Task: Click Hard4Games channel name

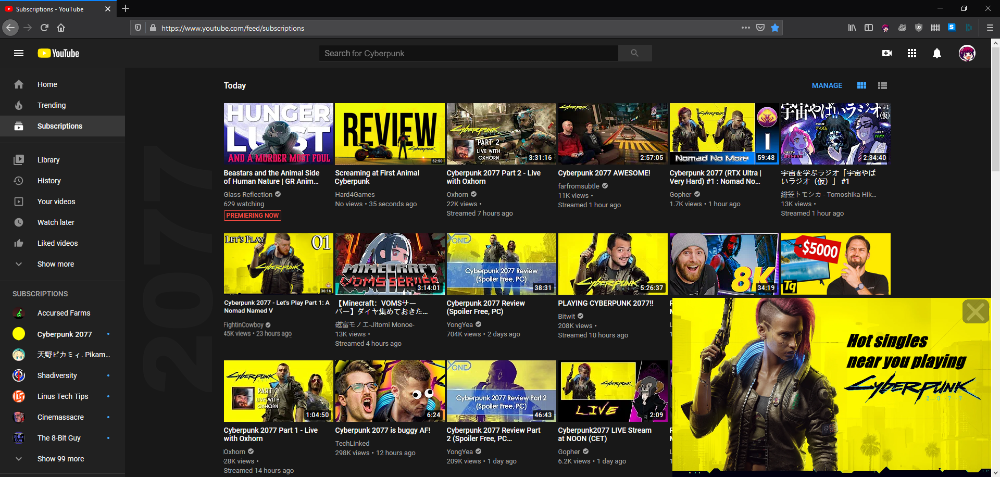Action: click(355, 194)
